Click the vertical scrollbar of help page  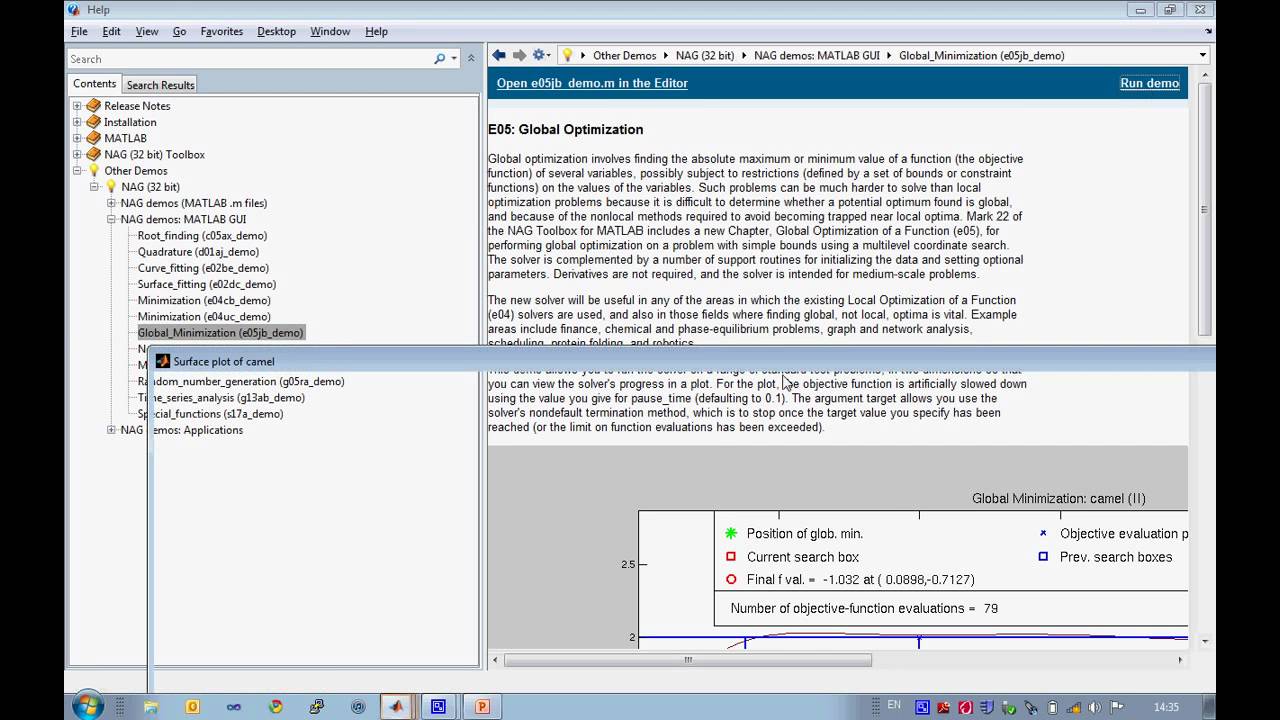click(x=1204, y=210)
